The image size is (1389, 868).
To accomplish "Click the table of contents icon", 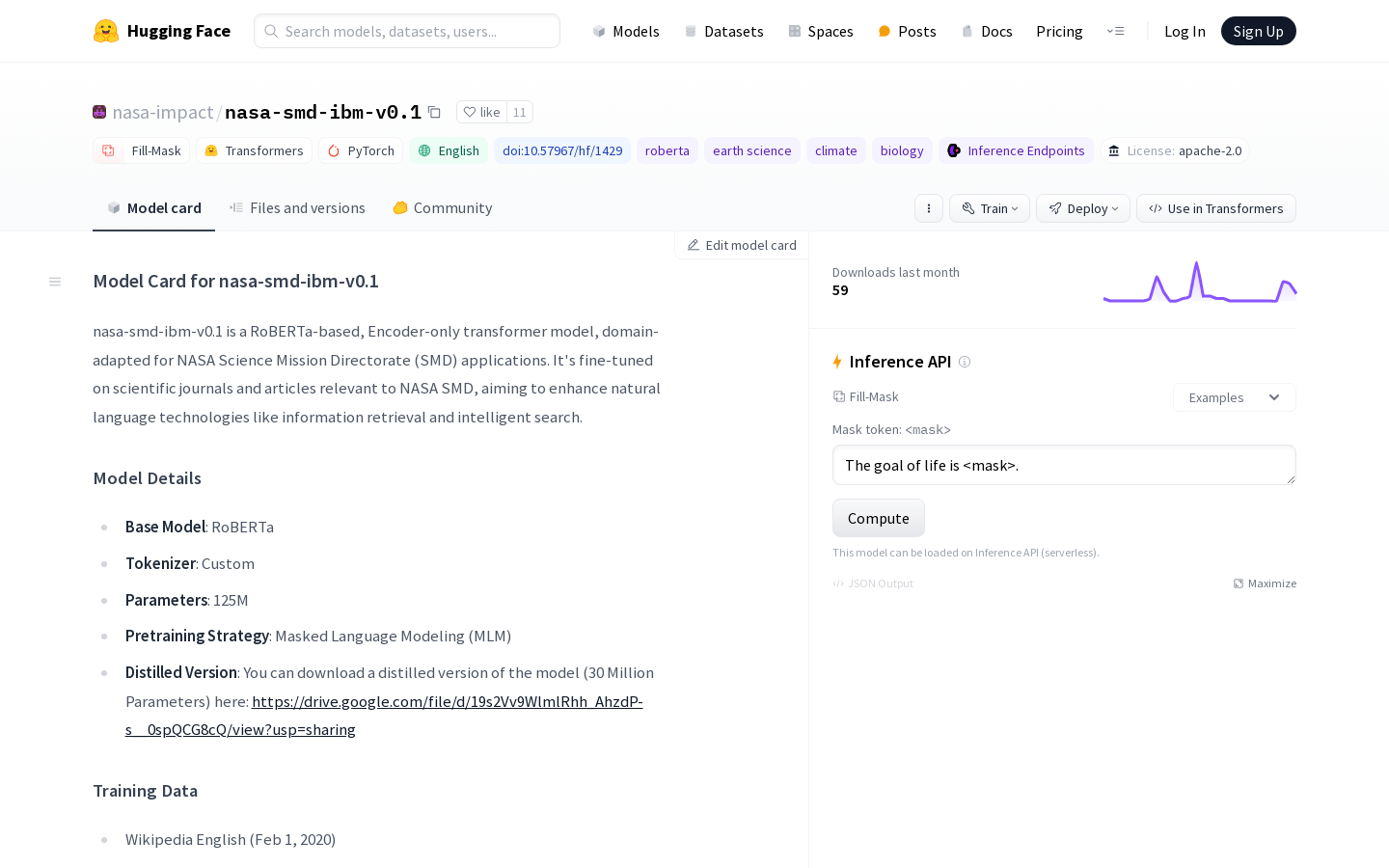I will coord(55,282).
